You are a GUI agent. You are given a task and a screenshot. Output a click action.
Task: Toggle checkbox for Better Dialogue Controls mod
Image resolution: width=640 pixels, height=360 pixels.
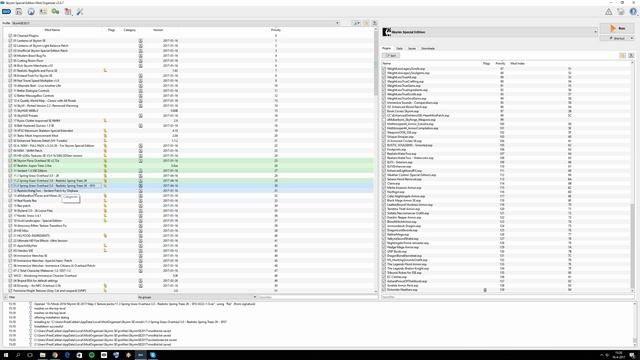[x=10, y=91]
